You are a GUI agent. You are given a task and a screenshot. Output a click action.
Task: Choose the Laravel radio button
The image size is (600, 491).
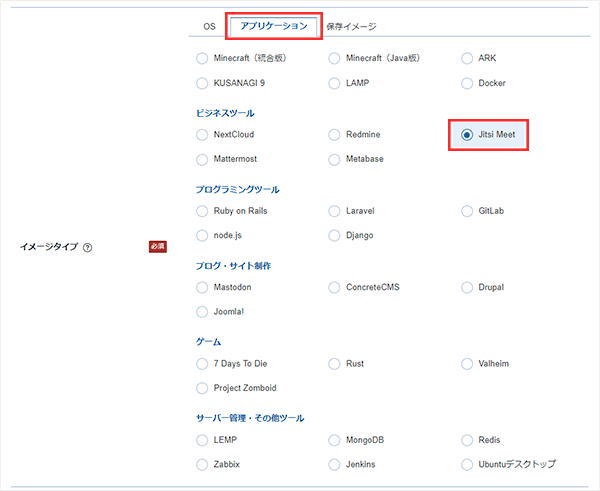tap(334, 211)
